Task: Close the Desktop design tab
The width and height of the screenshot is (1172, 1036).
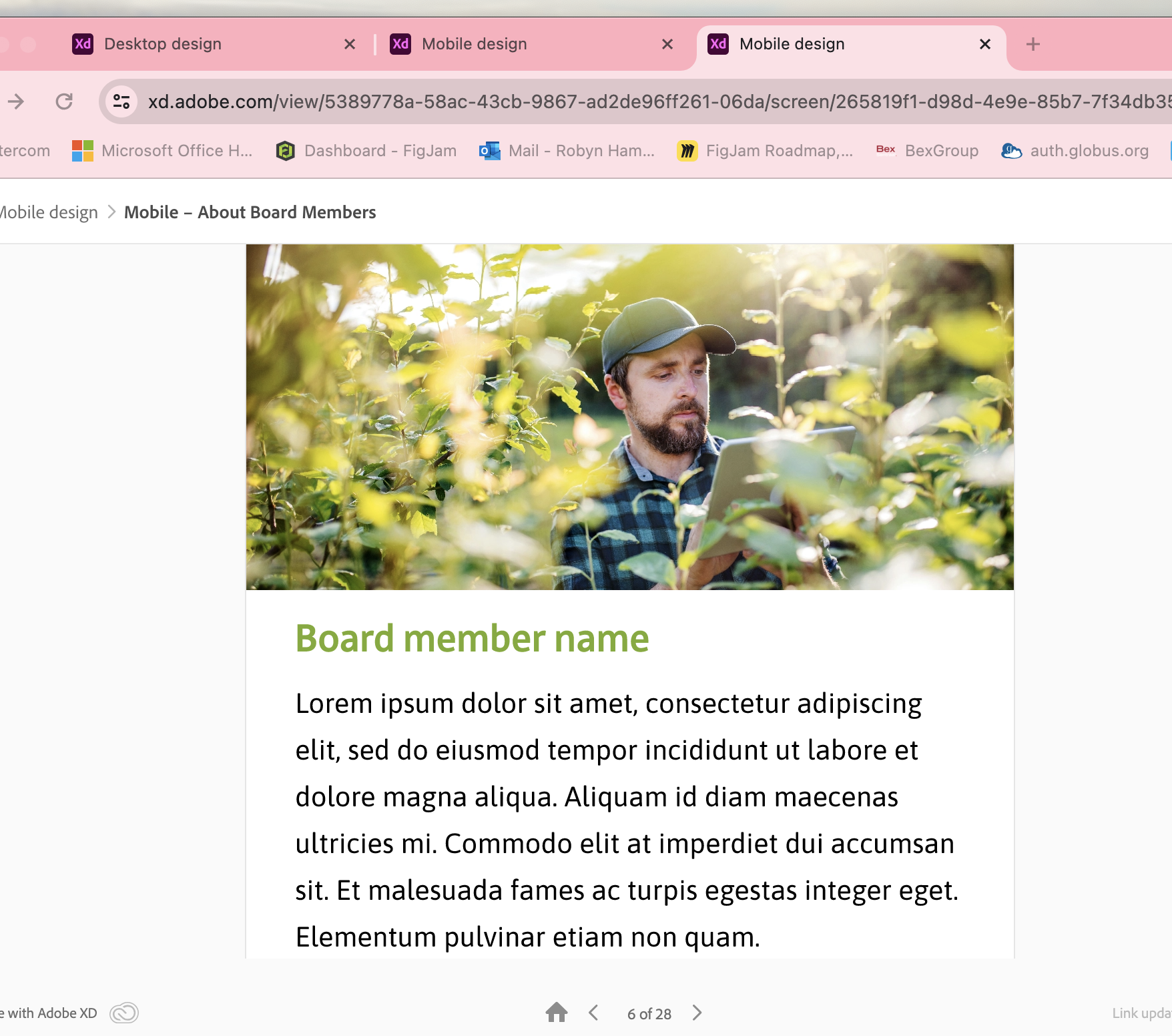Action: (350, 44)
